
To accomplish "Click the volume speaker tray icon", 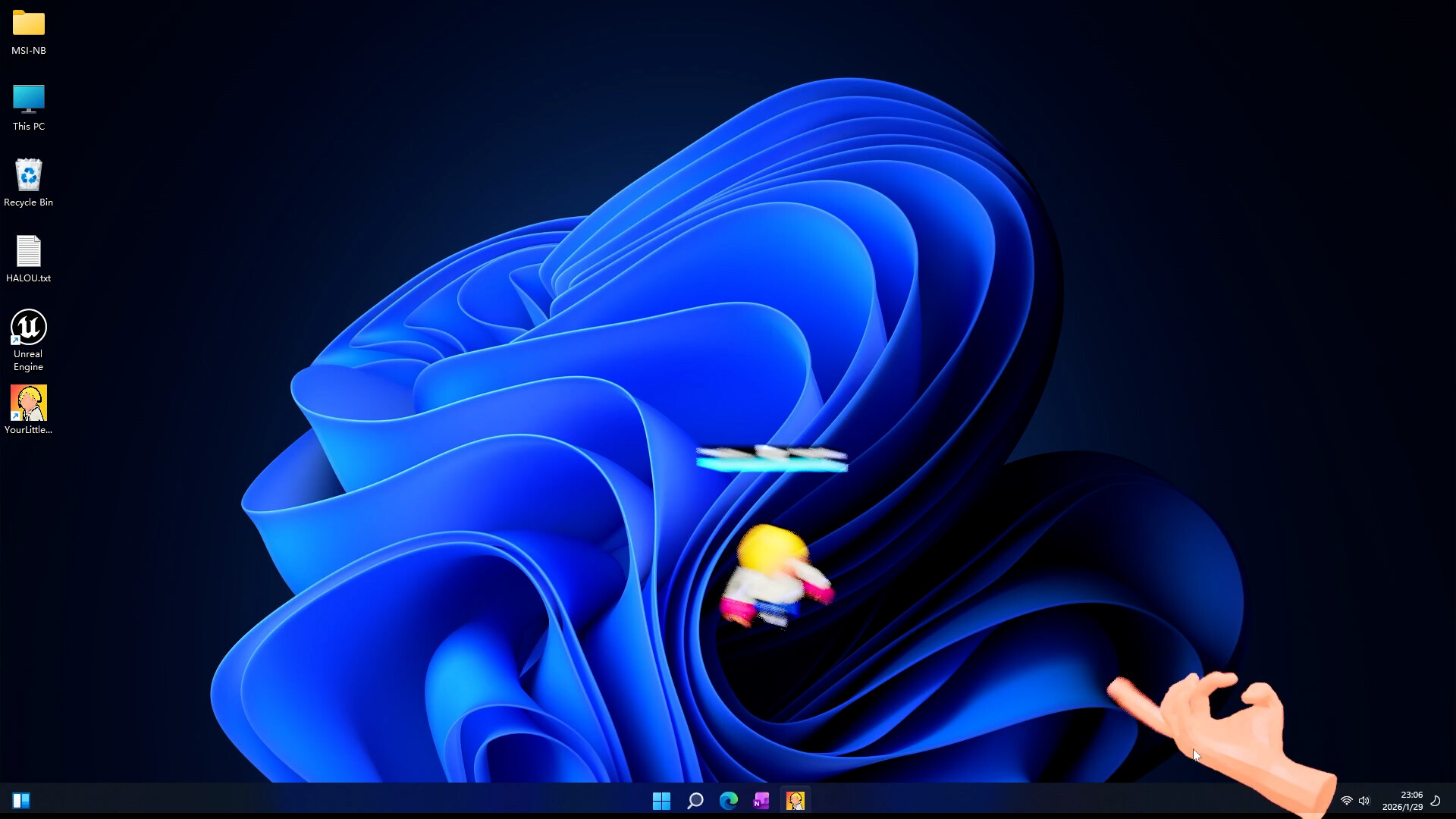I will coord(1364,801).
